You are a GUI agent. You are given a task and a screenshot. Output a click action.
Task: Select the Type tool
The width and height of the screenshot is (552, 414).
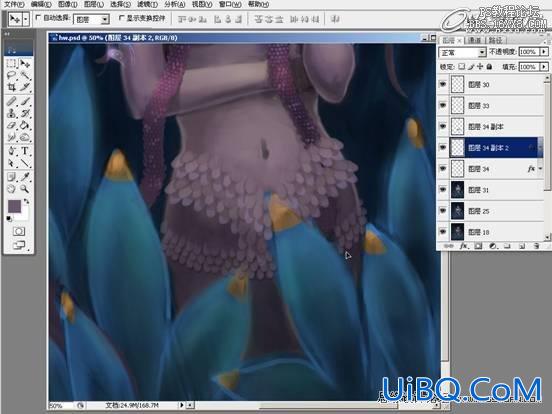tap(25, 151)
